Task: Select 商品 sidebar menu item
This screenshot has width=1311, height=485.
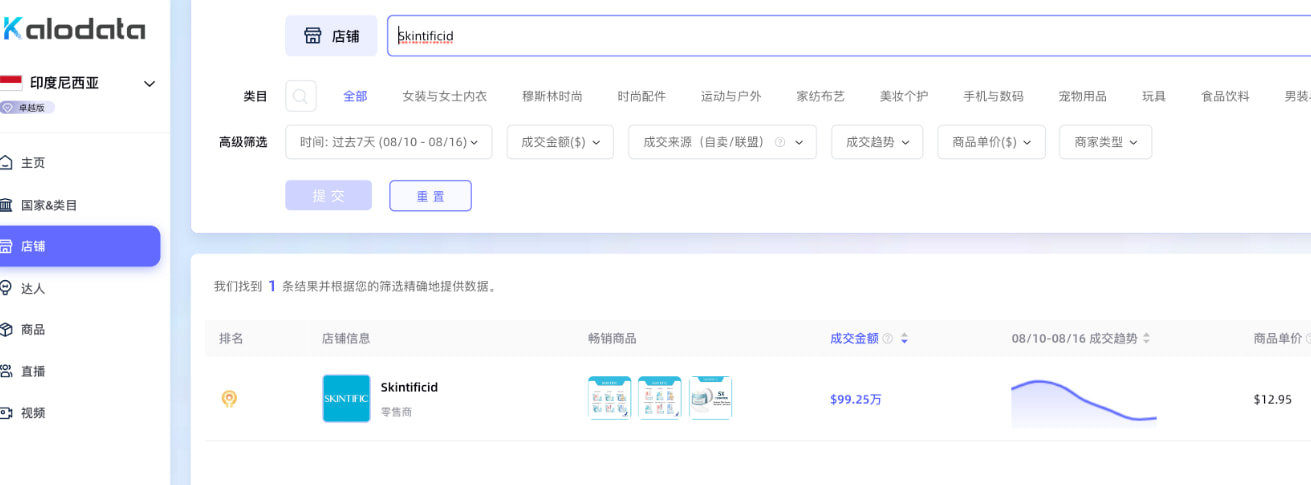Action: (x=33, y=329)
